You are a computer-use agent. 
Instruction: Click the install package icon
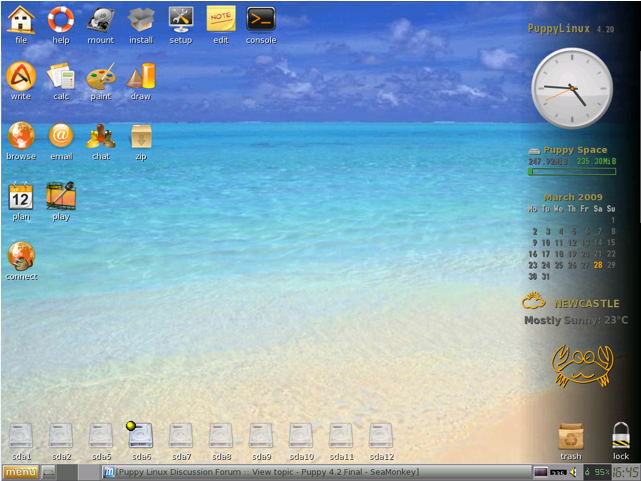click(x=141, y=20)
